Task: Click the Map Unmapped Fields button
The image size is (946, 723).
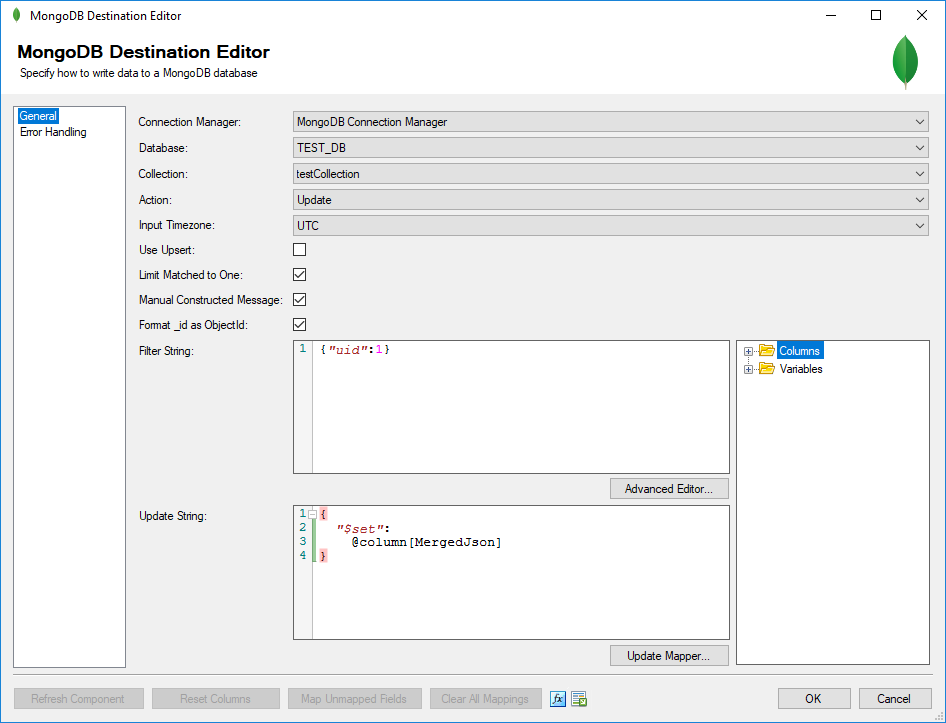Action: pos(354,699)
